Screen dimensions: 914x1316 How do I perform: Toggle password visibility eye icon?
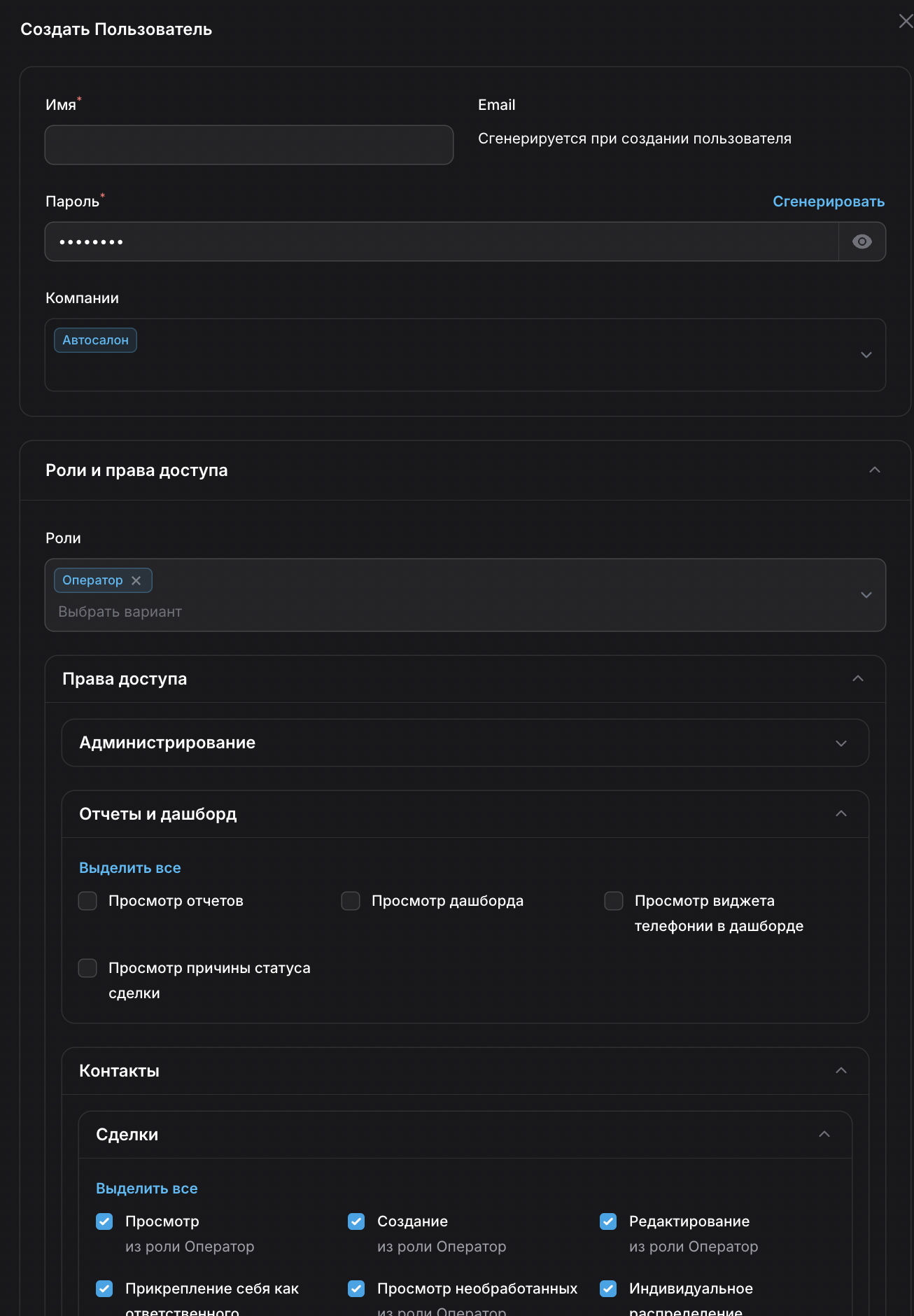[862, 241]
